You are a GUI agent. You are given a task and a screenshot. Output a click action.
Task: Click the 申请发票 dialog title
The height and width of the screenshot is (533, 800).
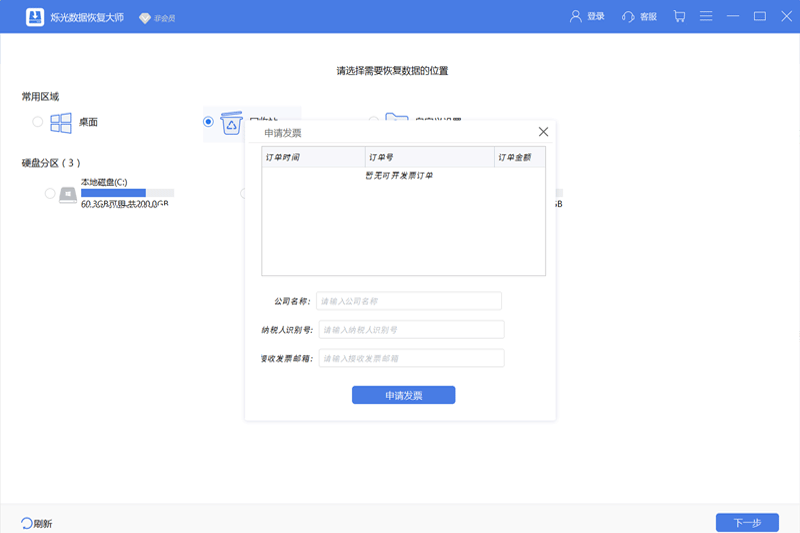[283, 133]
